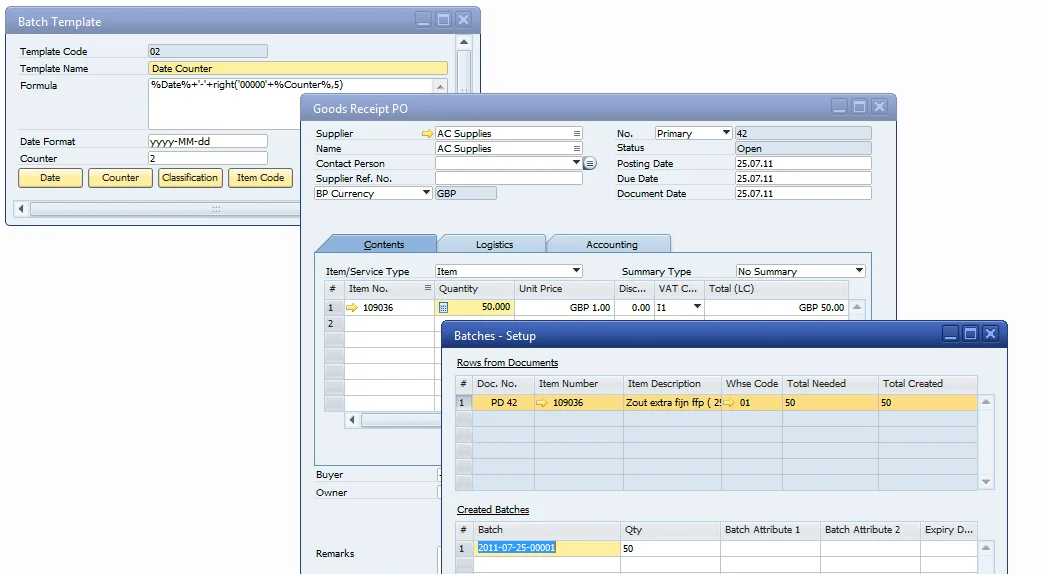Click the Formula text area
Image resolution: width=1041 pixels, height=576 pixels.
coord(291,104)
